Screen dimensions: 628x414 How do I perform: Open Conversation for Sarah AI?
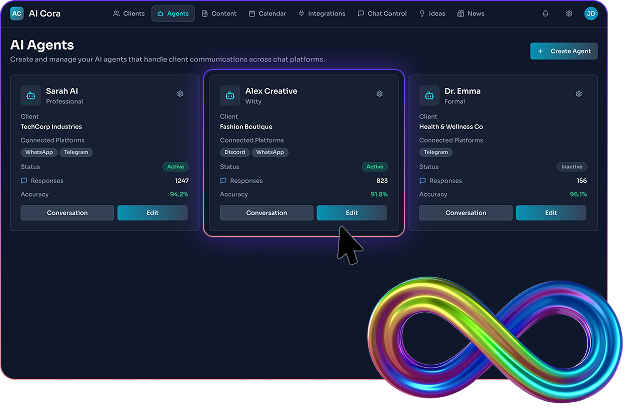point(67,213)
